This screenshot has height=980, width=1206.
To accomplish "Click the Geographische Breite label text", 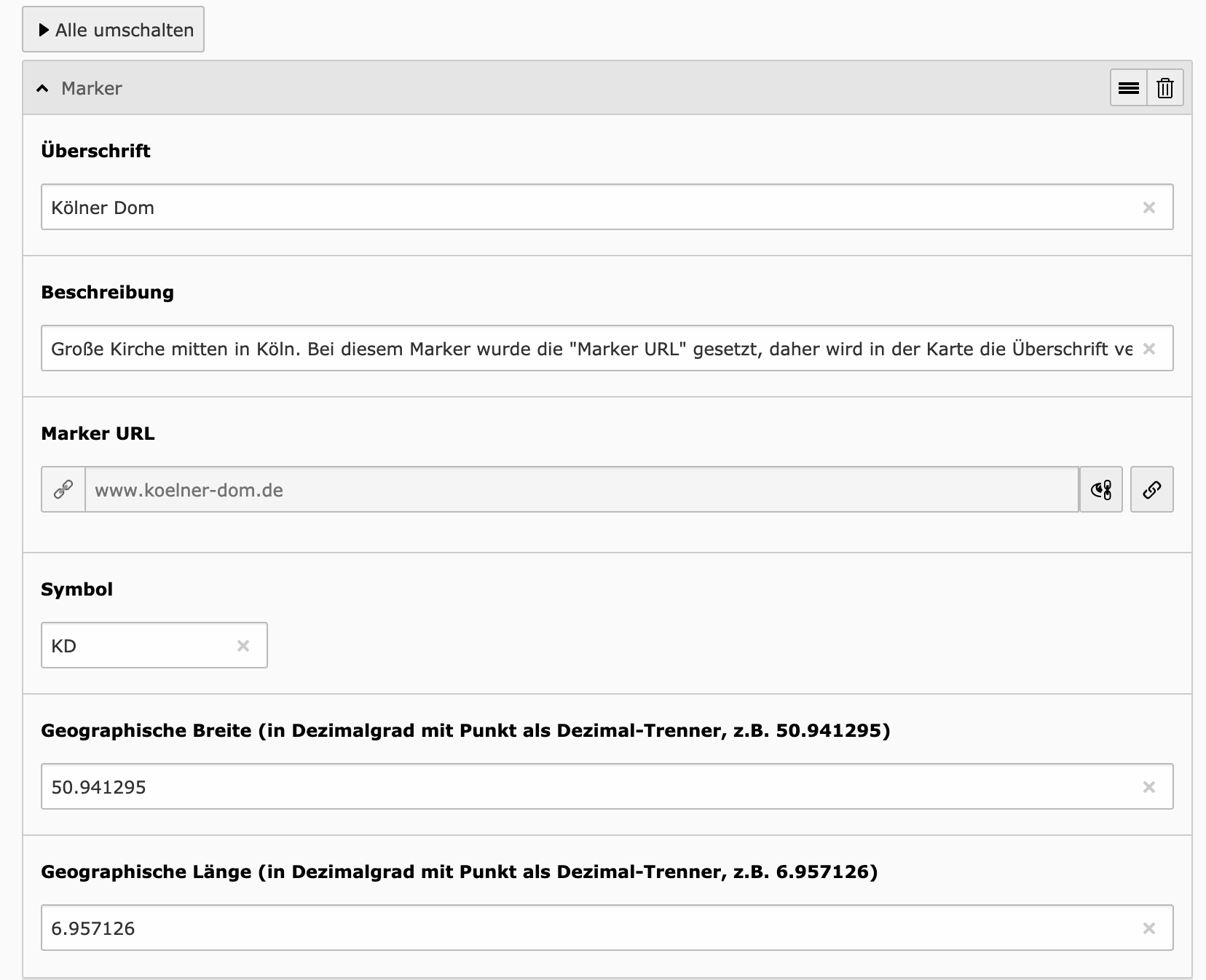I will tap(465, 731).
